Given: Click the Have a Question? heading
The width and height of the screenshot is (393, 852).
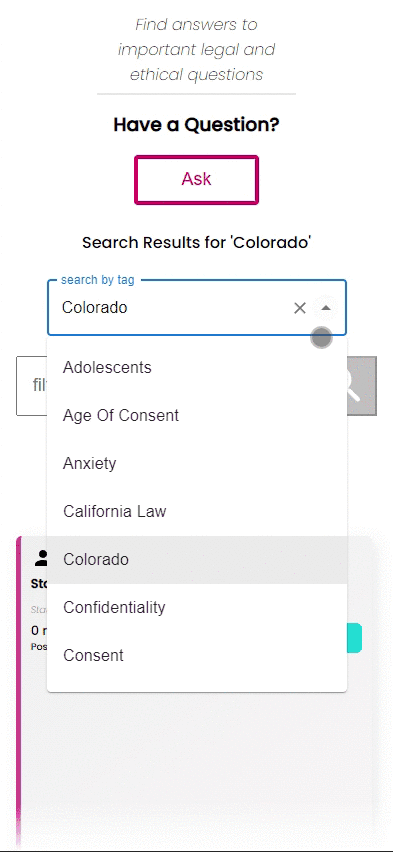Looking at the screenshot, I should point(196,125).
